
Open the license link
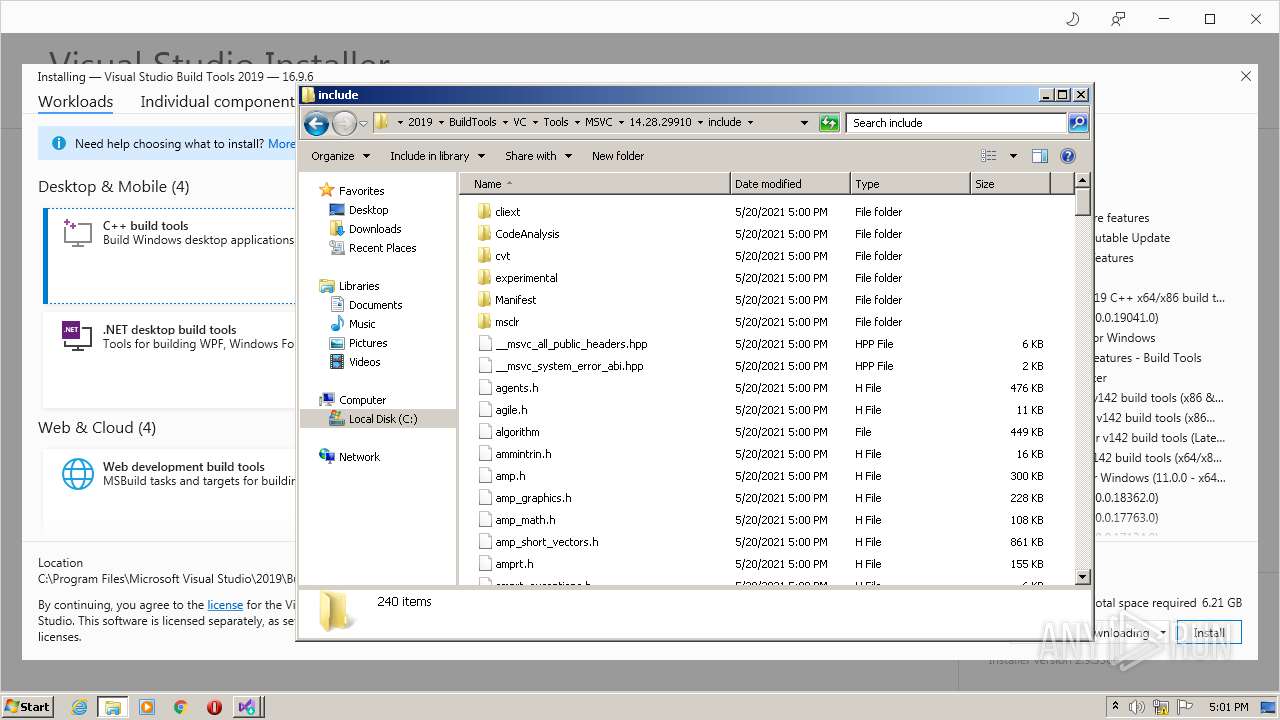[x=225, y=605]
